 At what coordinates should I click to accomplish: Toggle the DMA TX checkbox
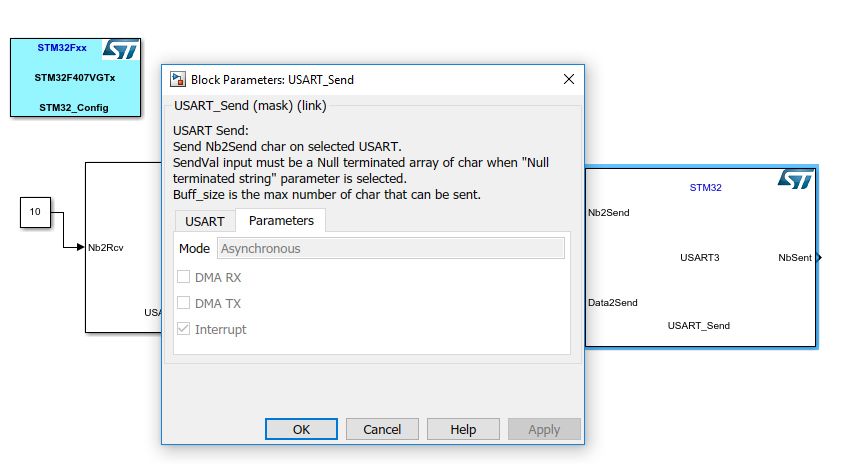click(183, 303)
